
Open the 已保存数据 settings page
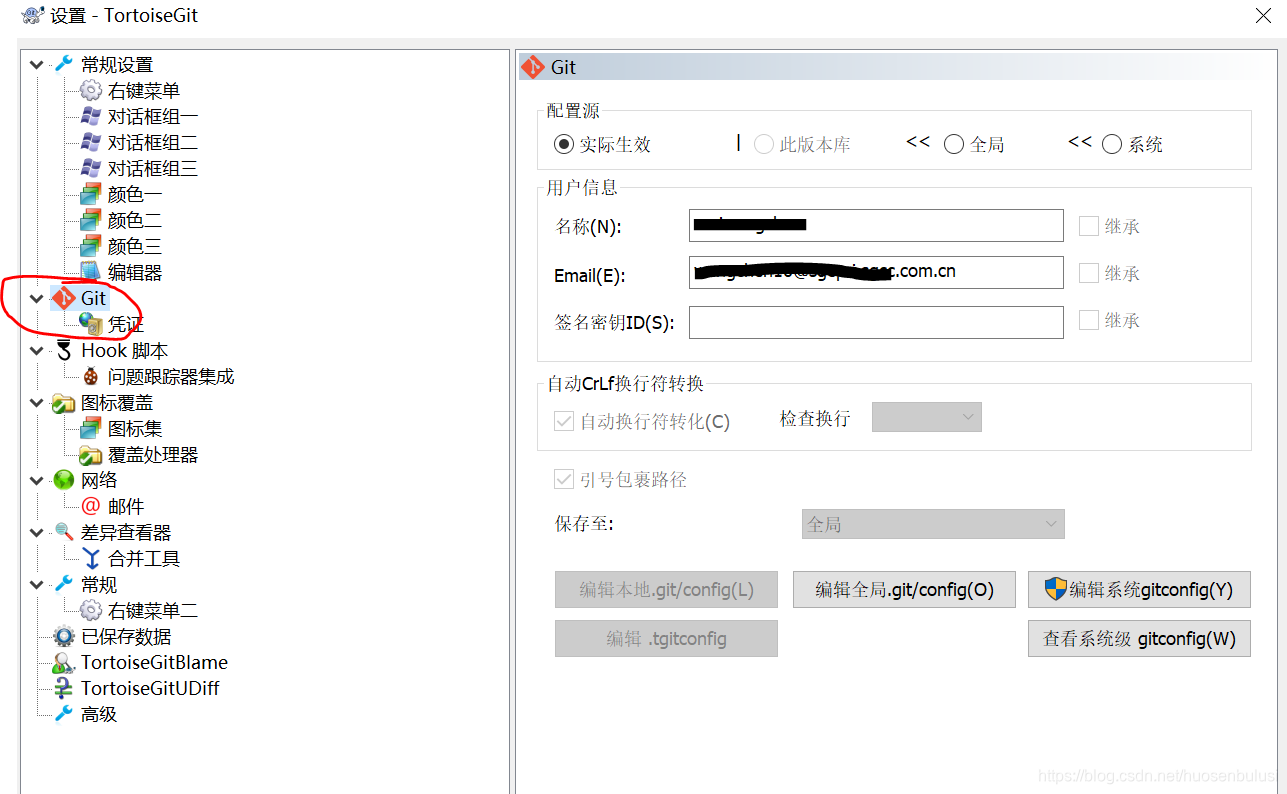point(126,637)
